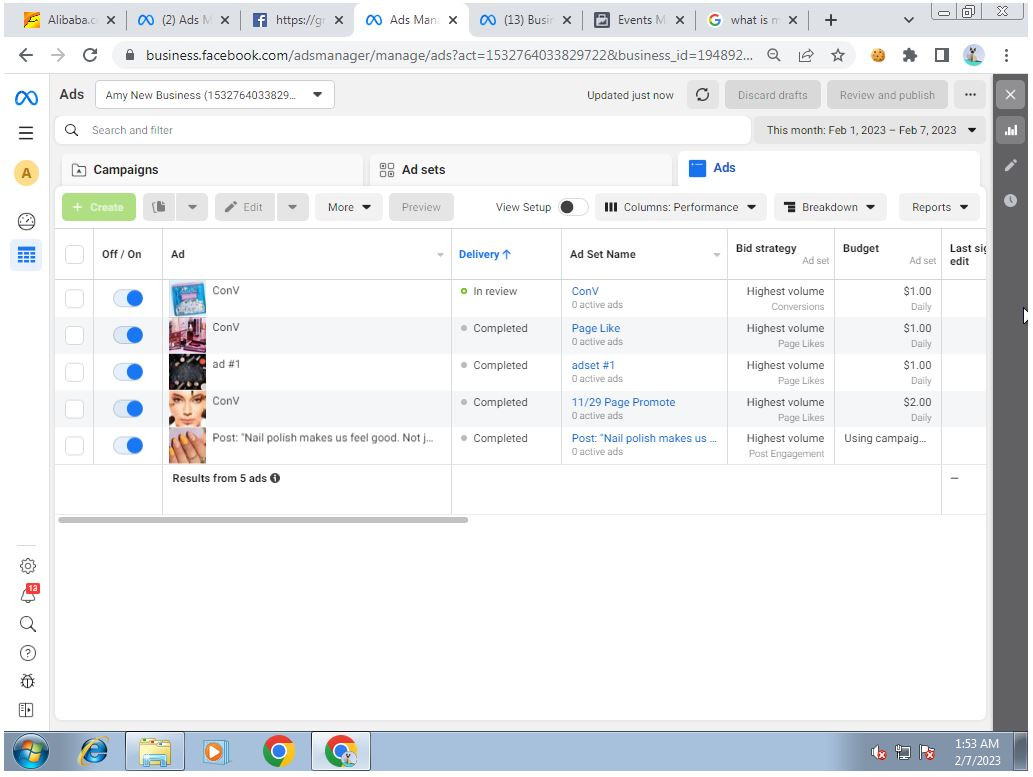Click the info icon beside Results from 5 ads
Screen dimensions: 1033x777
(x=275, y=478)
